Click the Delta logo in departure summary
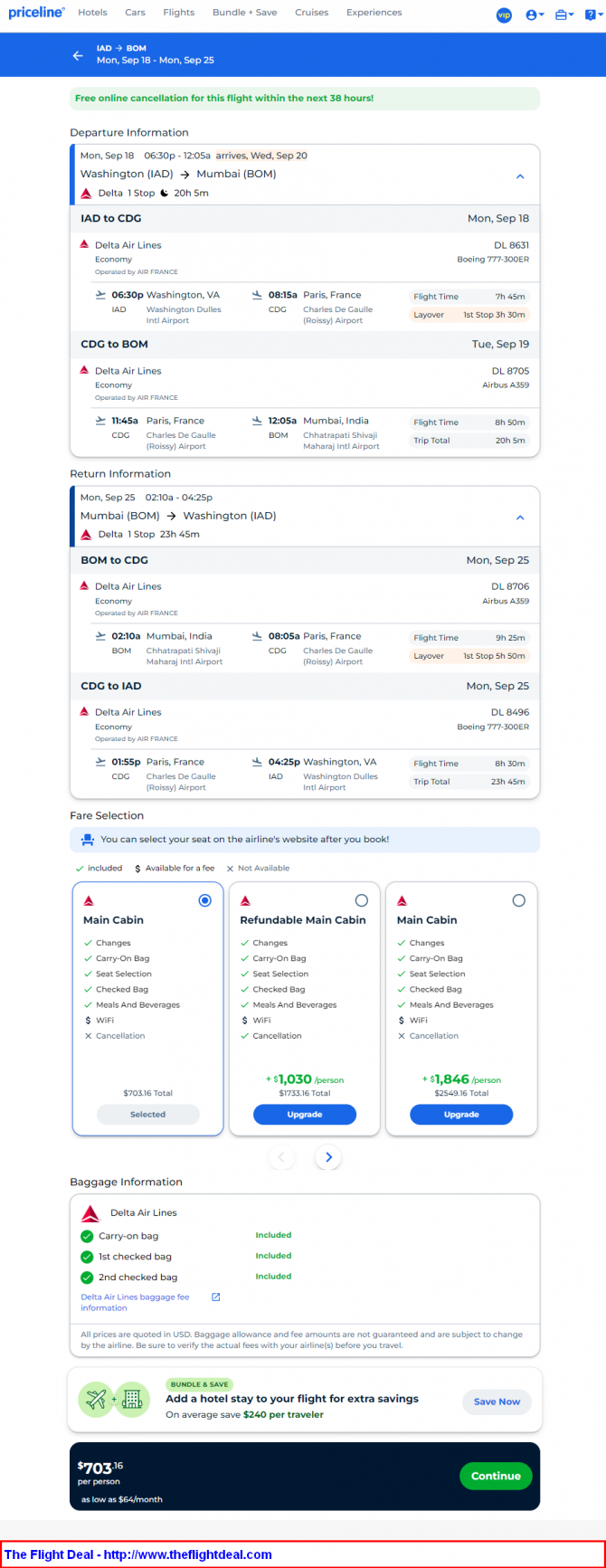 pyautogui.click(x=86, y=194)
